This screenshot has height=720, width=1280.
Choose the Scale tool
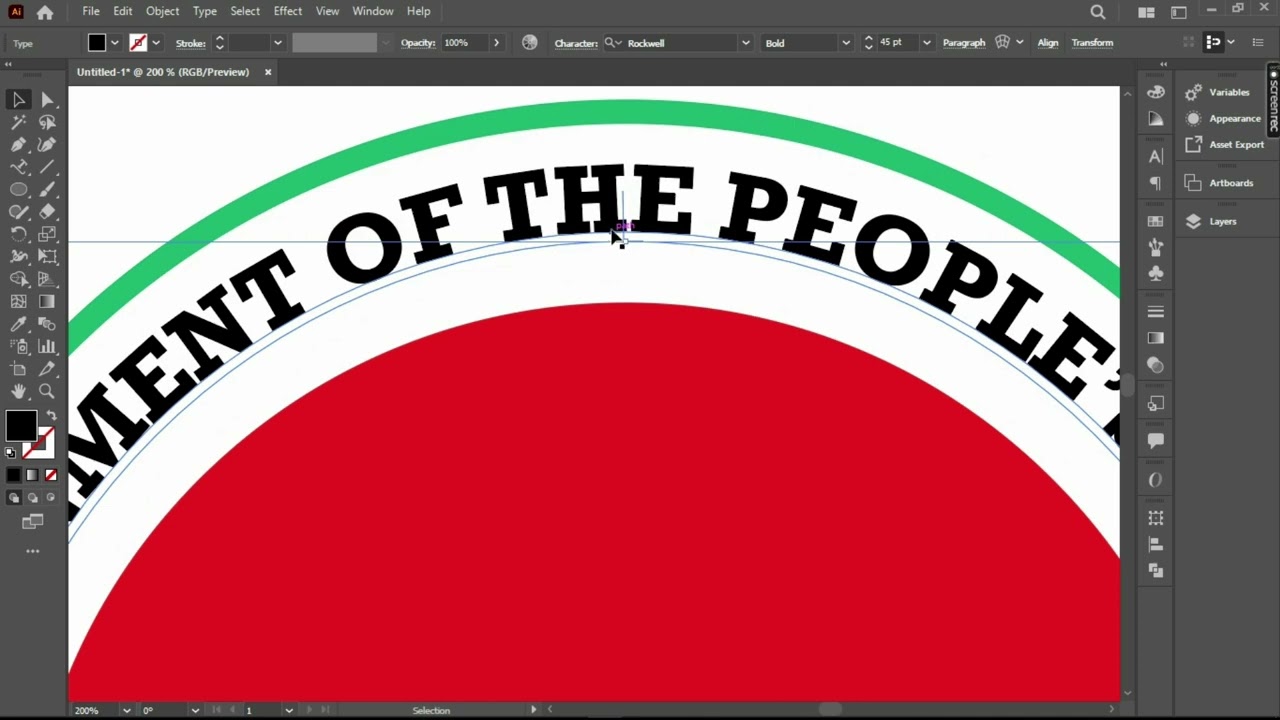pyautogui.click(x=47, y=234)
